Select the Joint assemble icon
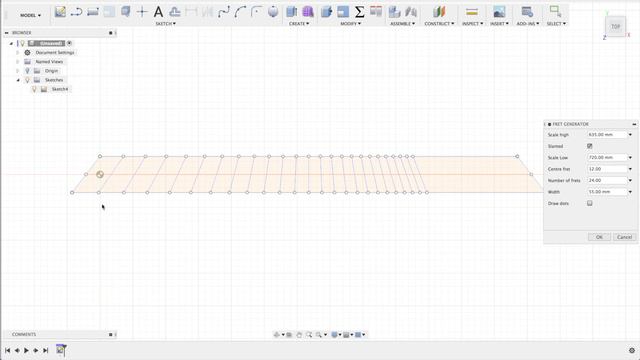The height and width of the screenshot is (360, 640). pyautogui.click(x=411, y=12)
